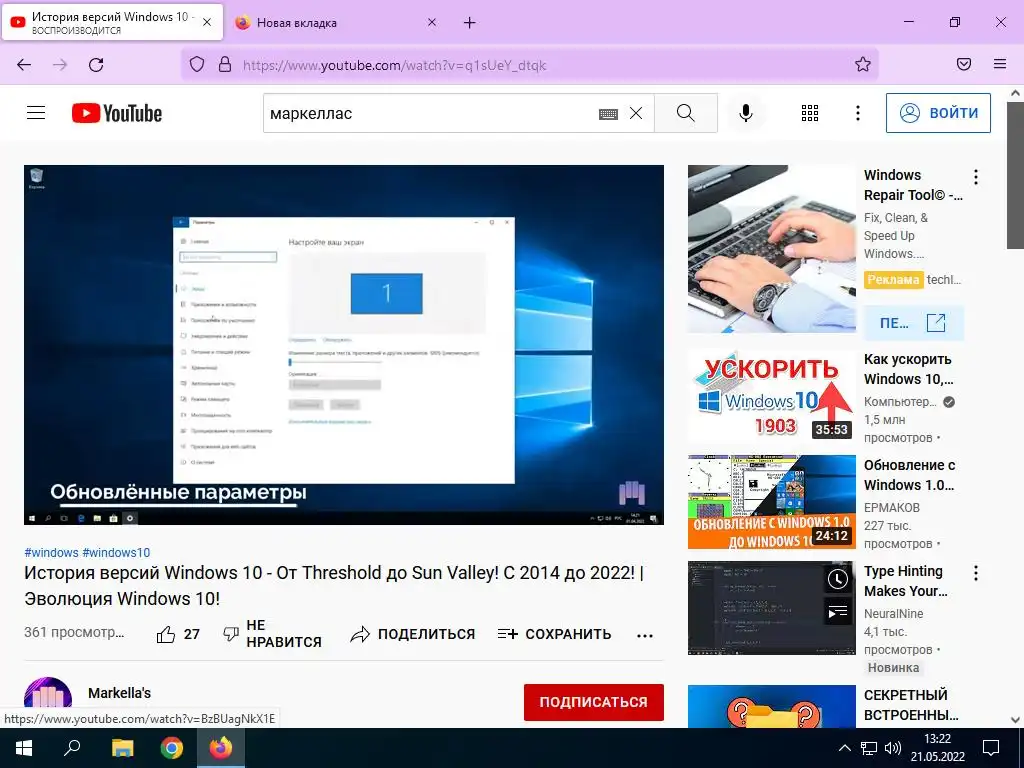View site security padlock info
The width and height of the screenshot is (1024, 768).
[225, 64]
